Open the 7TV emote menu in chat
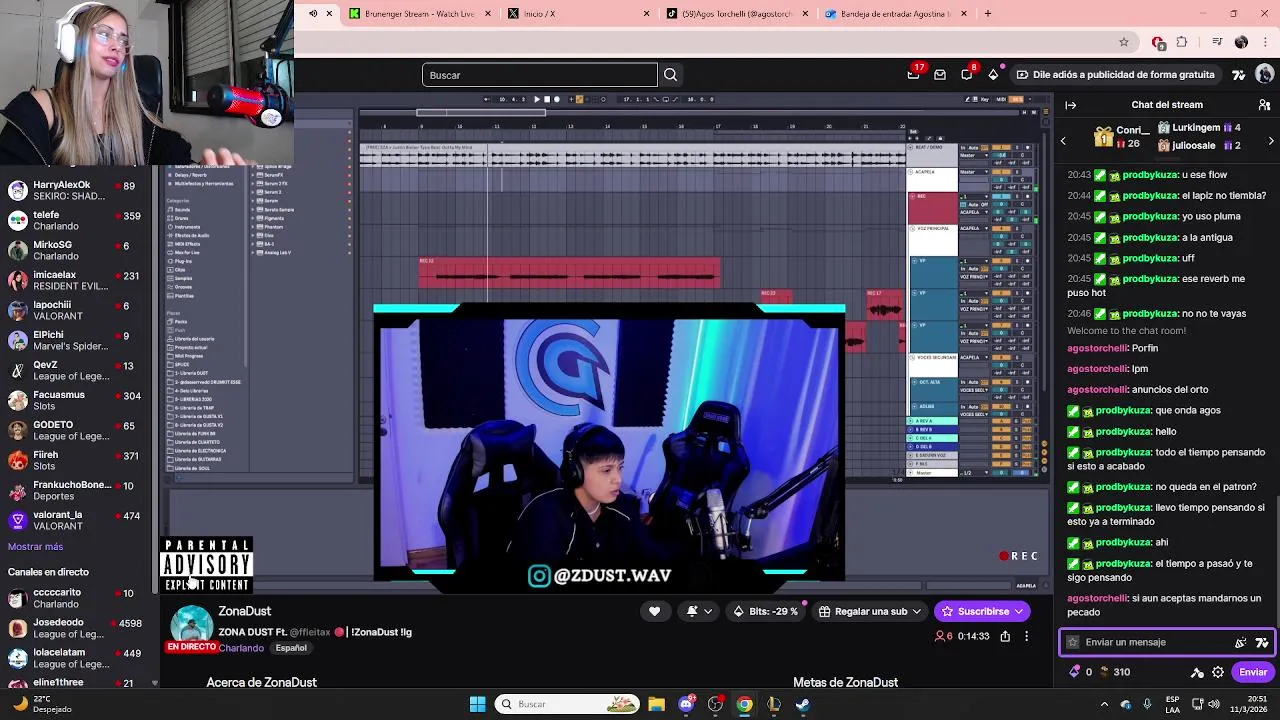The image size is (1280, 720). click(x=1262, y=642)
